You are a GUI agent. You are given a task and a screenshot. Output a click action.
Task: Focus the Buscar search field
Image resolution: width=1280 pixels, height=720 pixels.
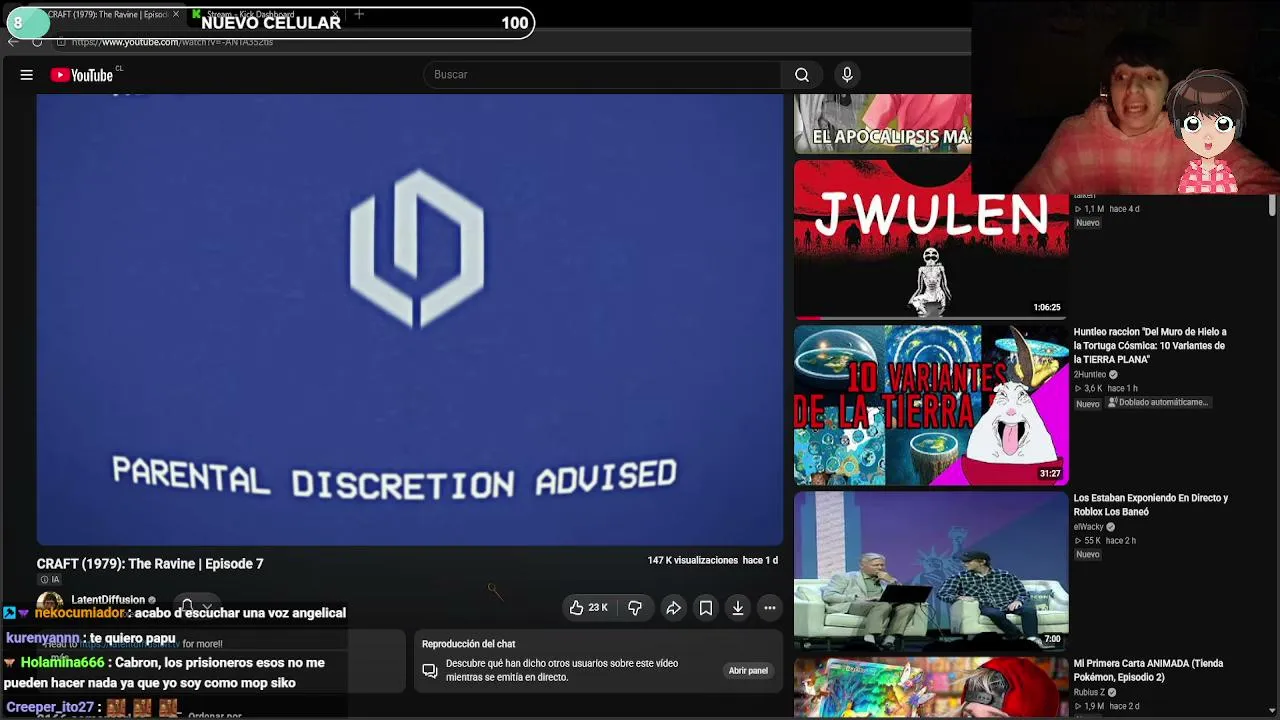pos(603,75)
